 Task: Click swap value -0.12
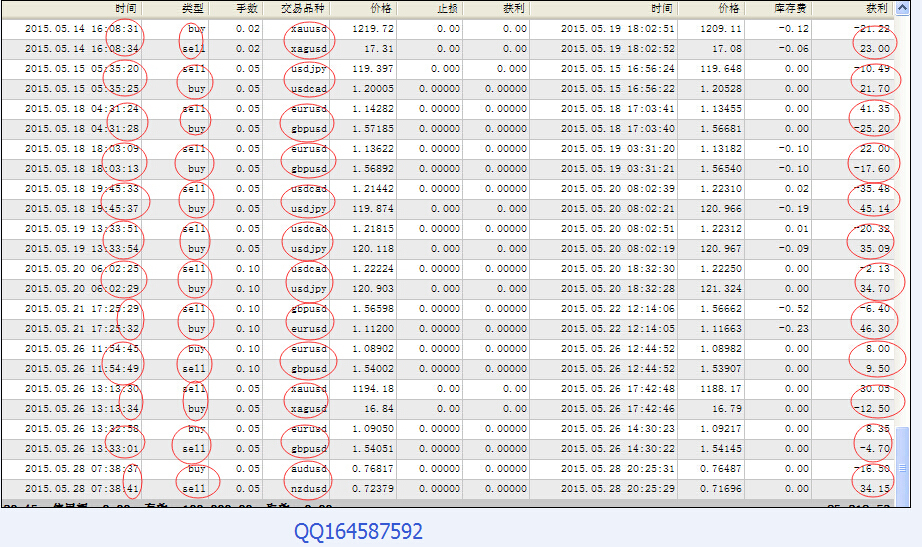coord(794,29)
